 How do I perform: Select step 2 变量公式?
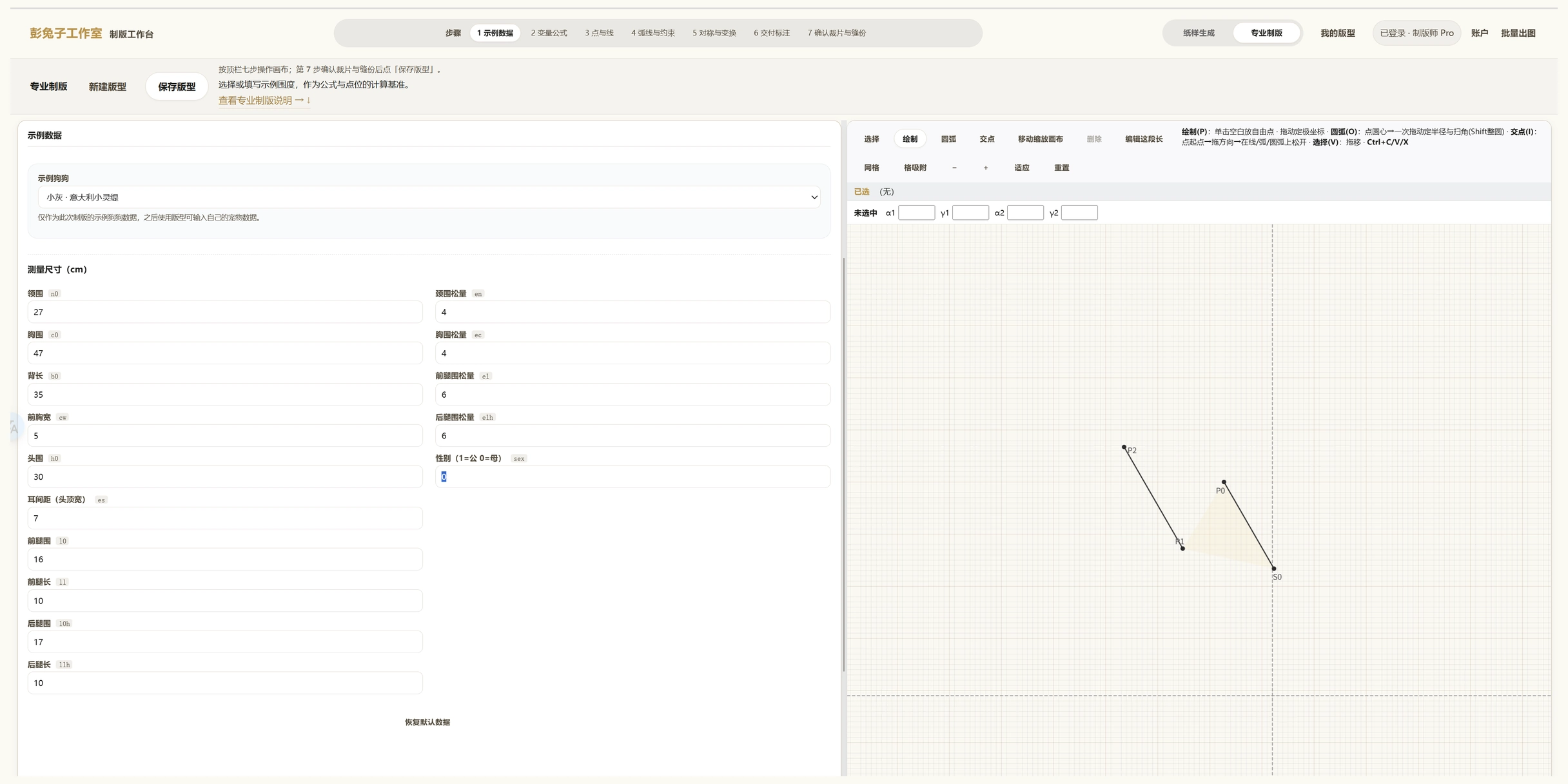(x=549, y=33)
